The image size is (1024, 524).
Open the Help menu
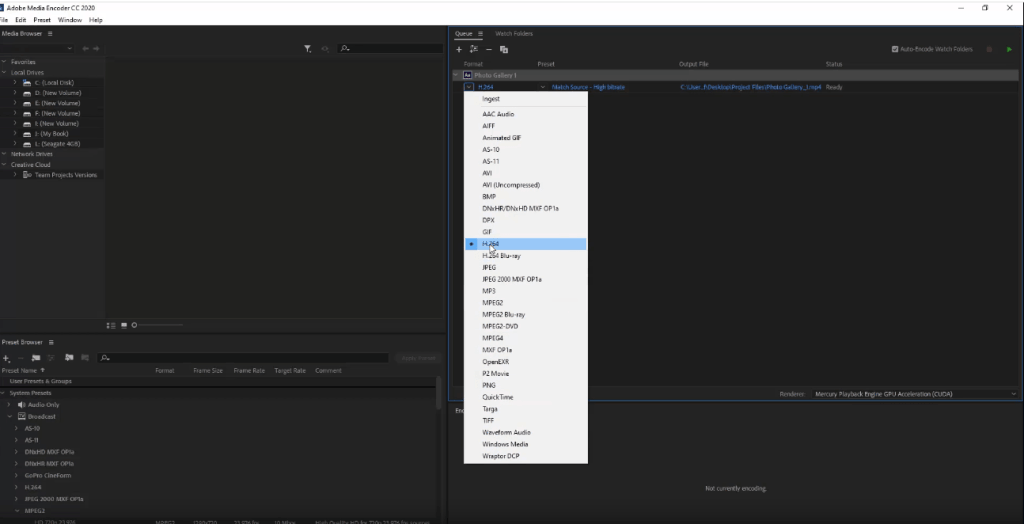point(96,20)
